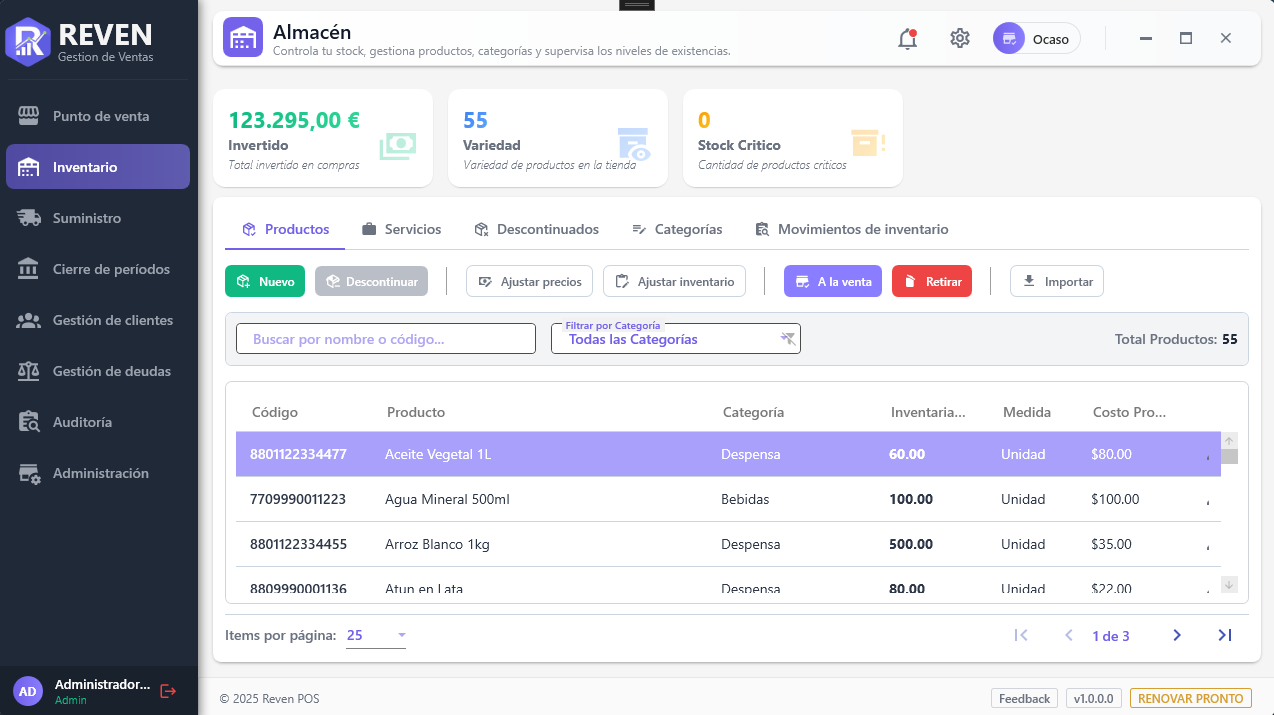The height and width of the screenshot is (715, 1274).
Task: Click the REVEN logo icon
Action: tap(28, 41)
